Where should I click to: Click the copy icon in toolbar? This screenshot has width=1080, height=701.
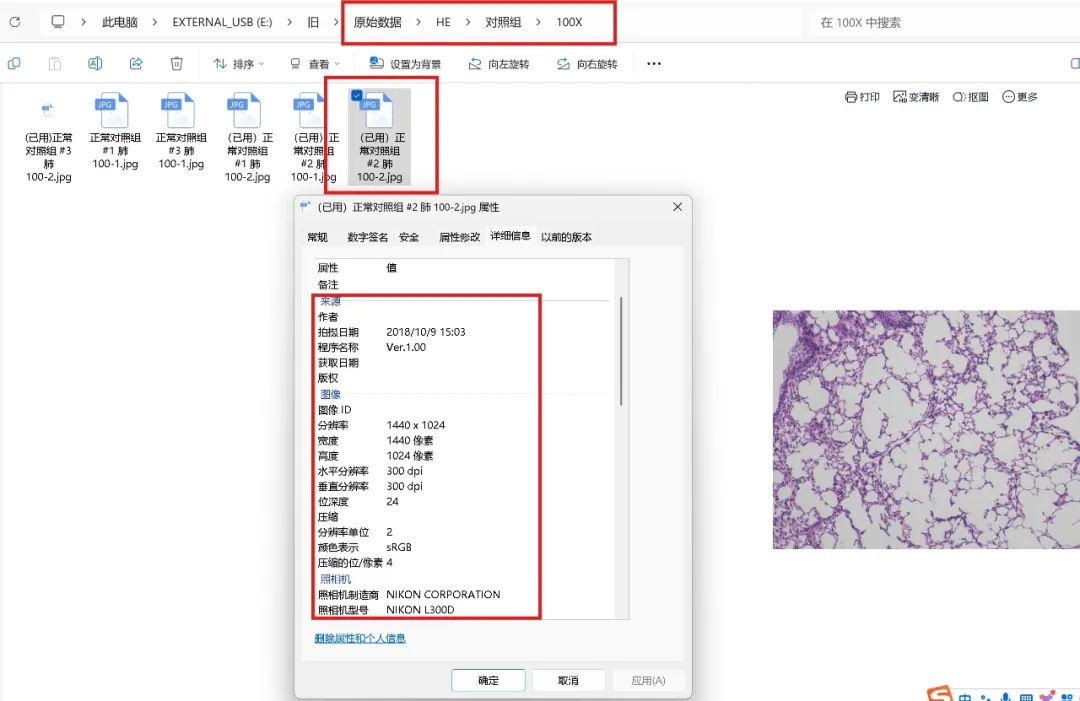point(14,63)
